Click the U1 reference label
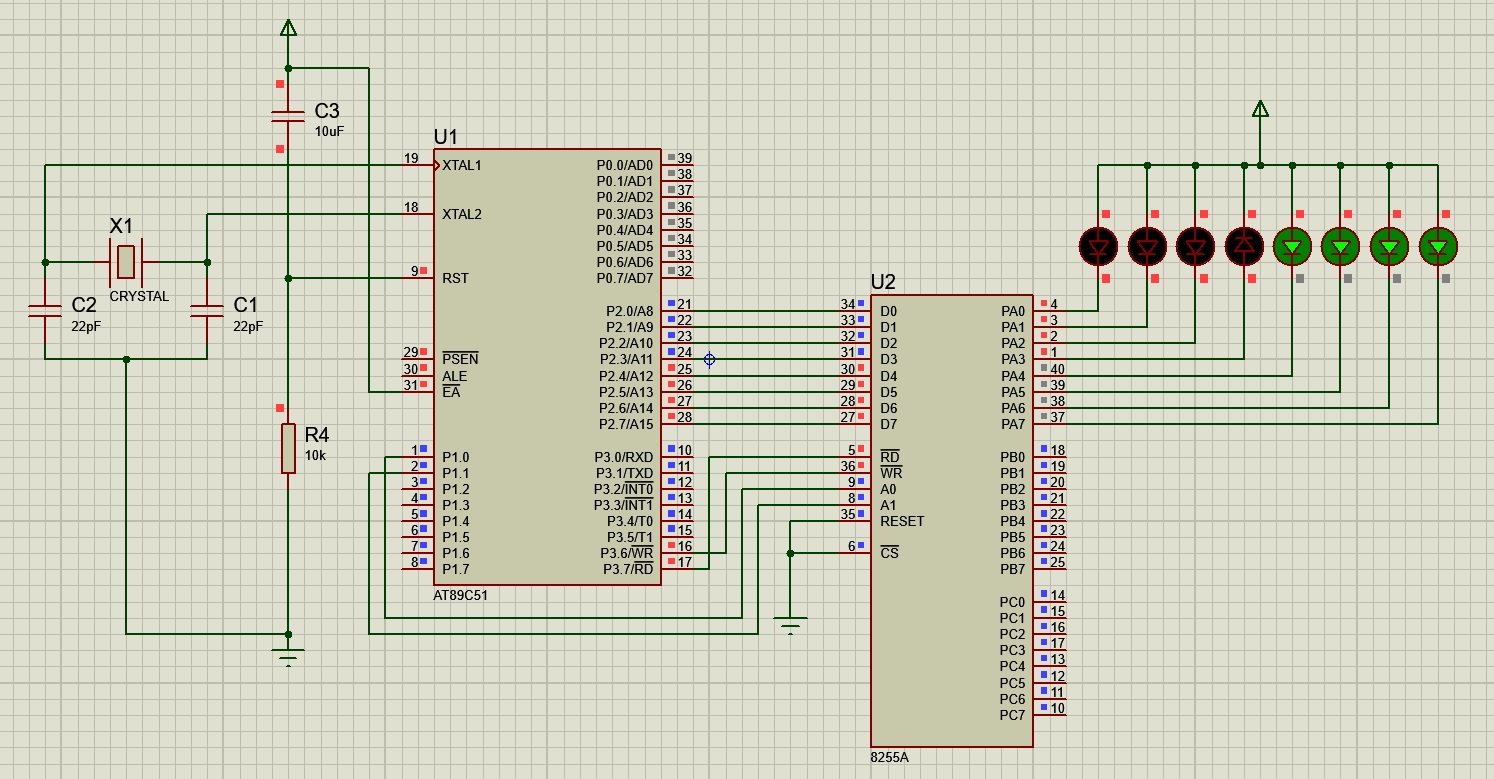 (x=445, y=137)
